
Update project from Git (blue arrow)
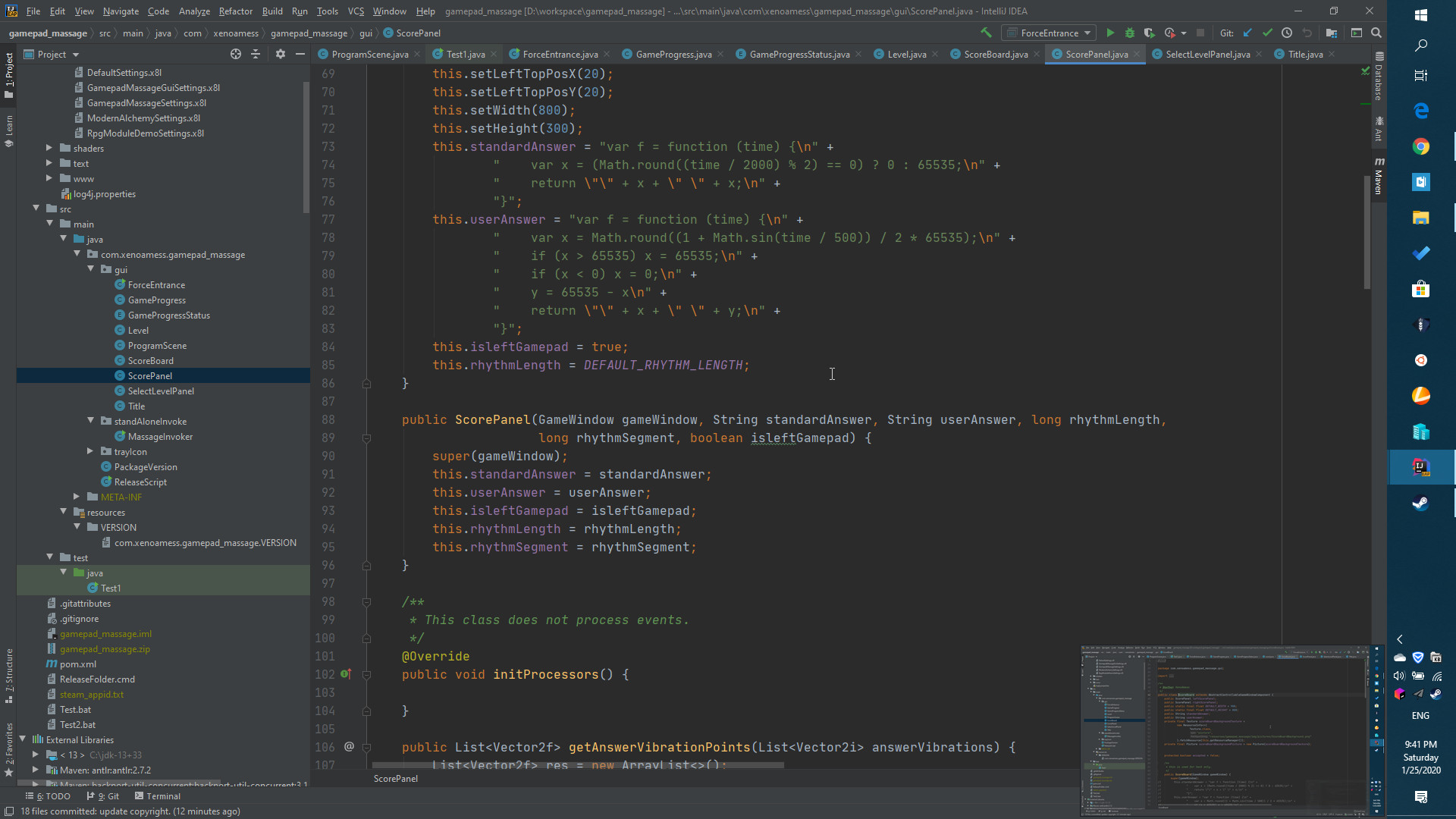coord(1247,33)
